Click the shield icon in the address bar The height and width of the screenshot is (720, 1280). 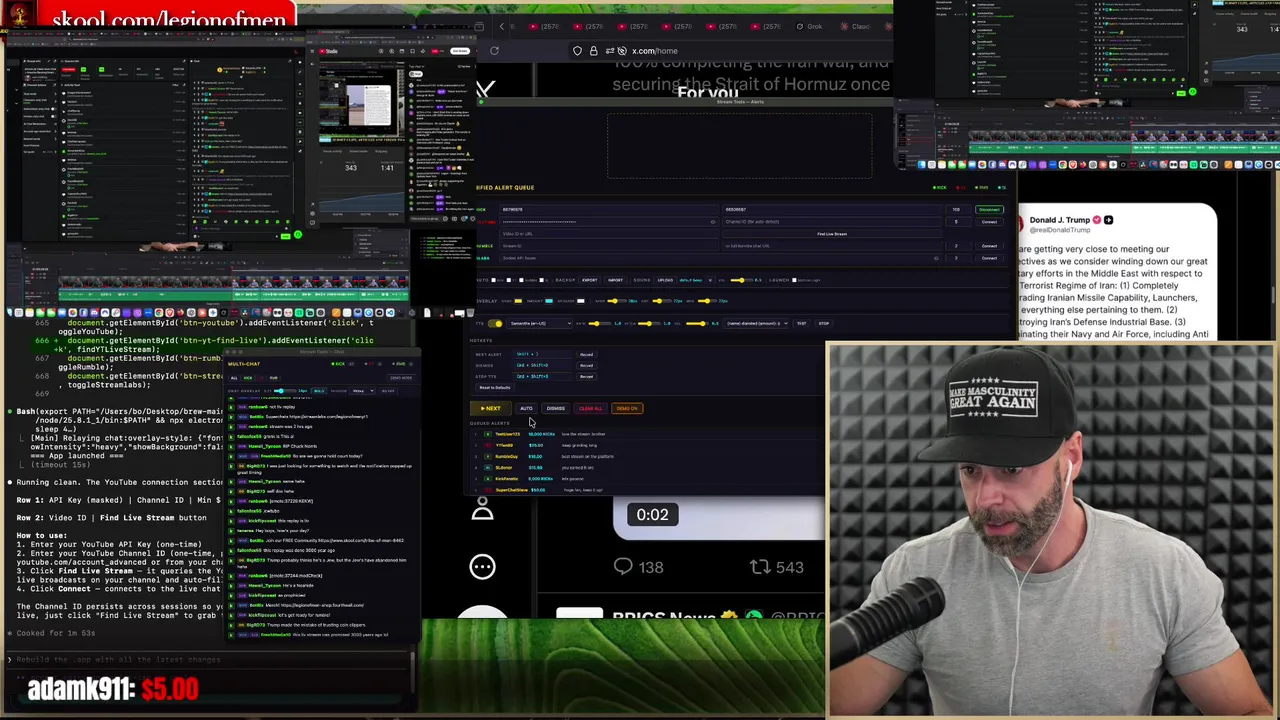[x=577, y=50]
